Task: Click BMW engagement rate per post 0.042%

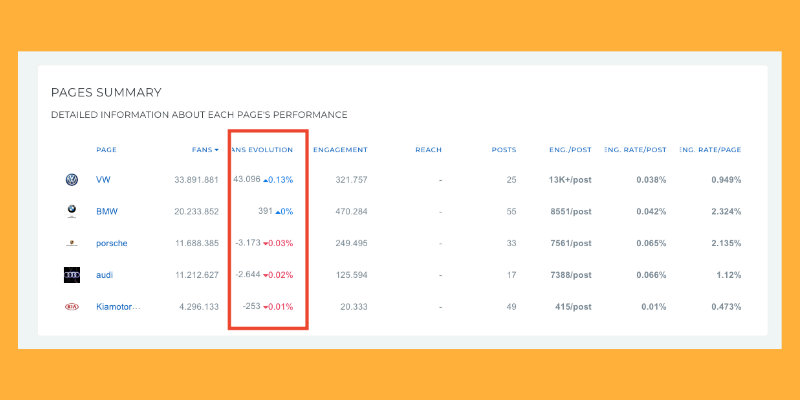Action: click(x=652, y=211)
